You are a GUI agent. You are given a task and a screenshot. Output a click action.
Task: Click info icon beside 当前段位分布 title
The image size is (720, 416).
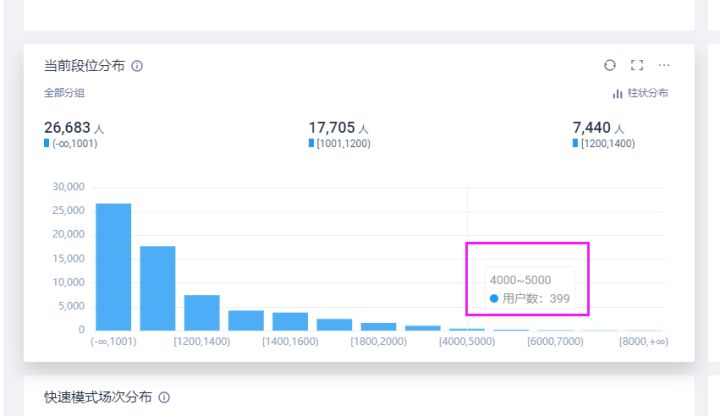click(137, 66)
